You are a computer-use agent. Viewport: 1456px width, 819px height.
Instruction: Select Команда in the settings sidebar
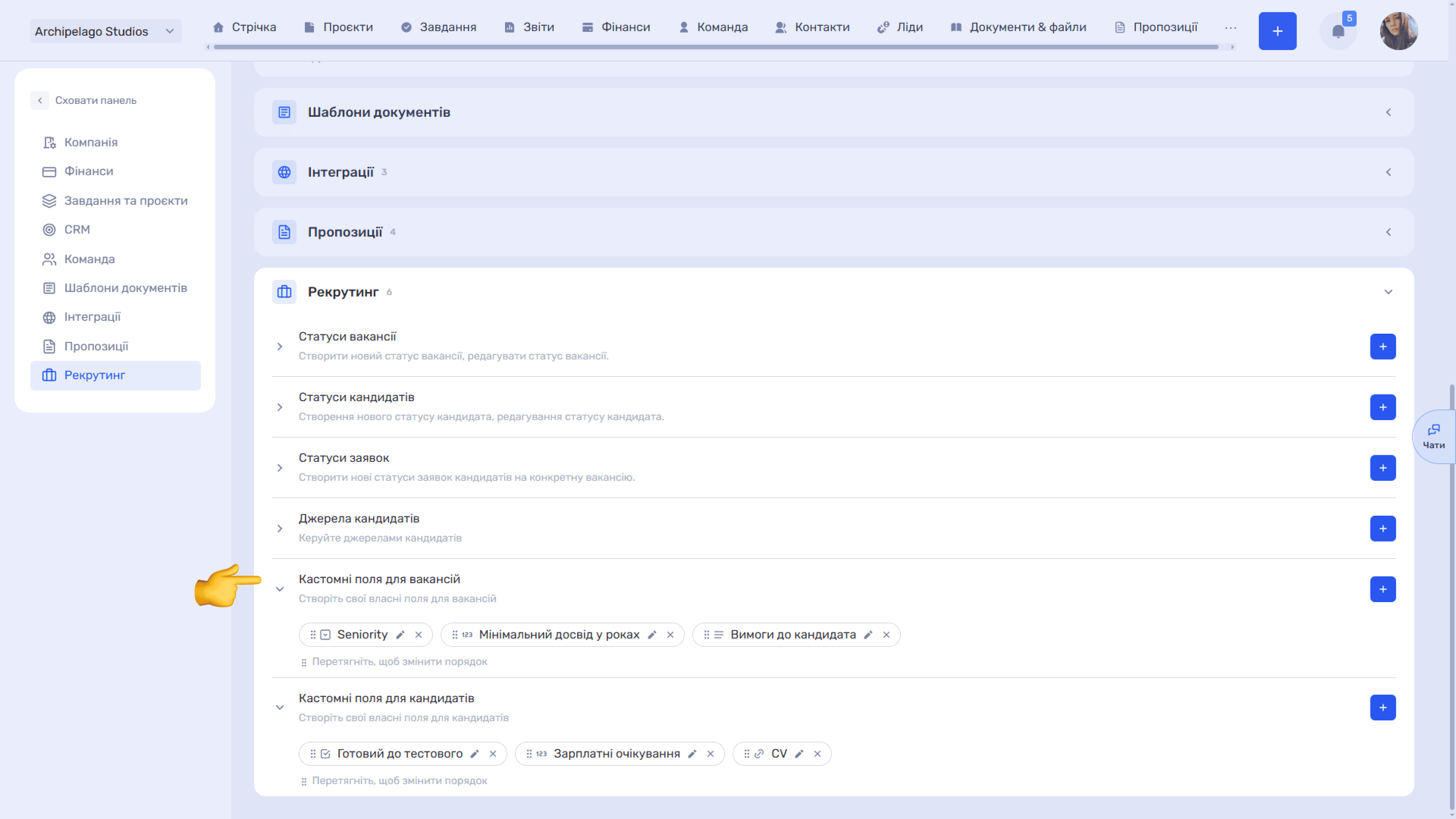115,259
